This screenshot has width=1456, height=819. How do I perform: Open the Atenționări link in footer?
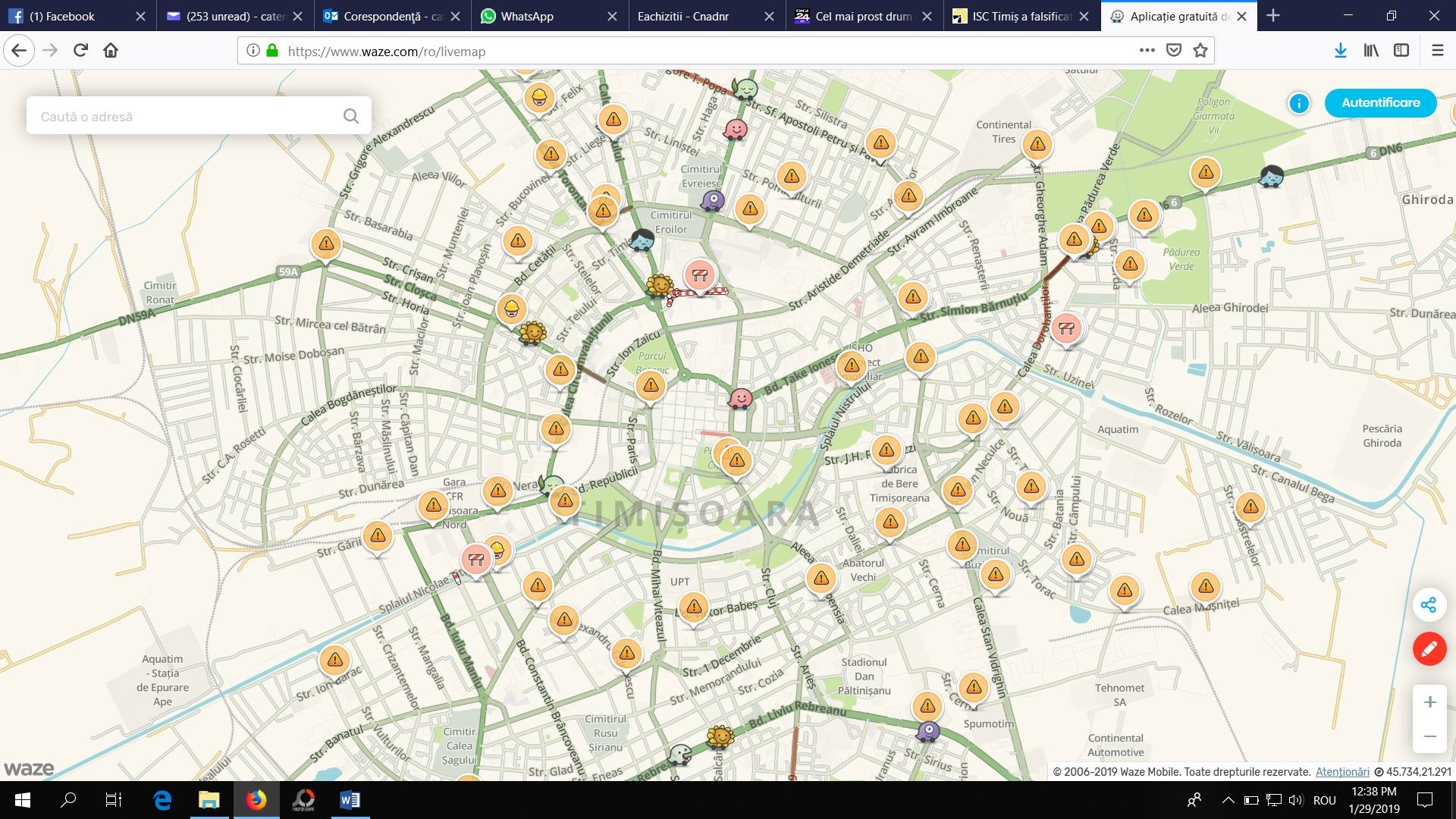coord(1341,772)
